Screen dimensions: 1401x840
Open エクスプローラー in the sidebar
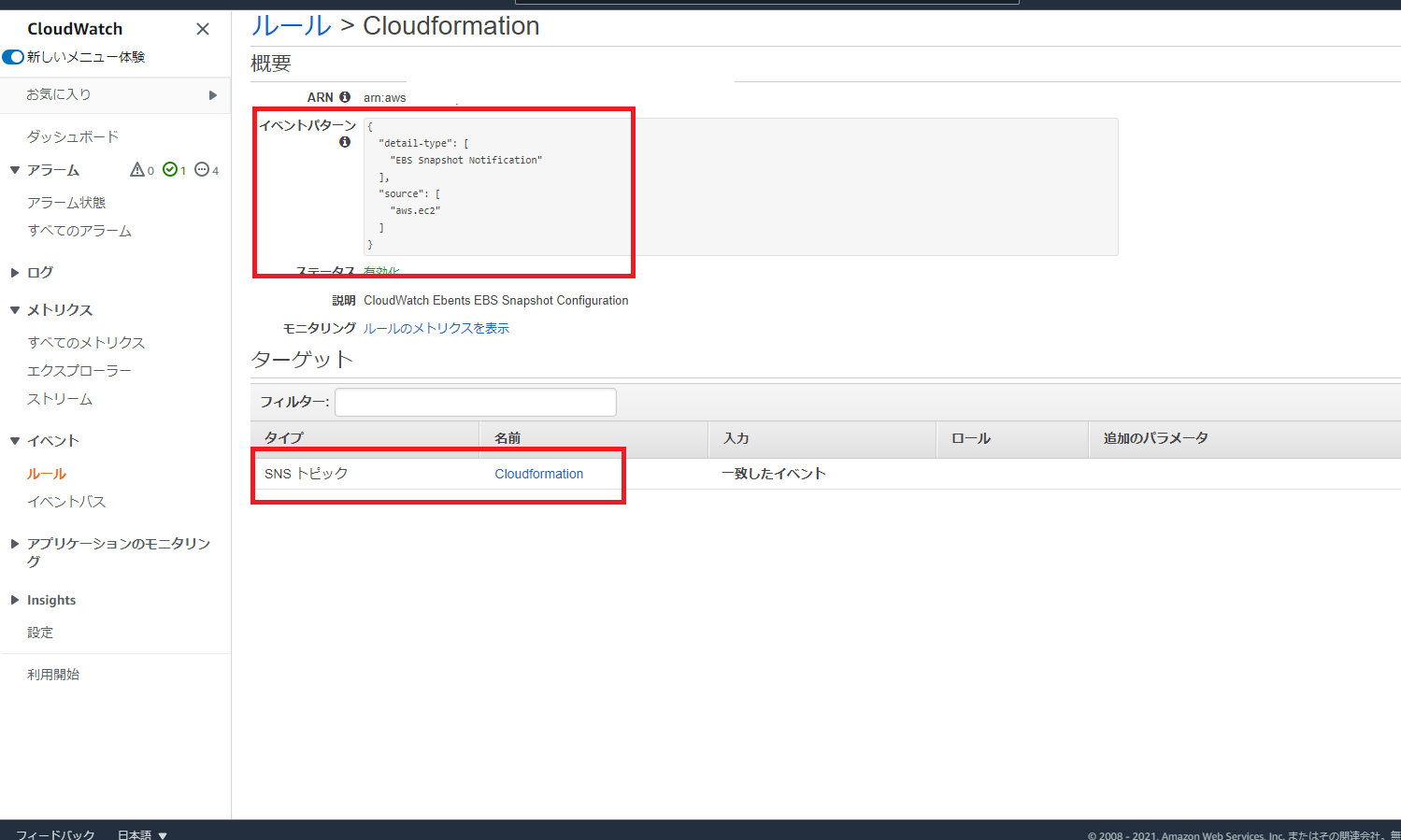[79, 371]
